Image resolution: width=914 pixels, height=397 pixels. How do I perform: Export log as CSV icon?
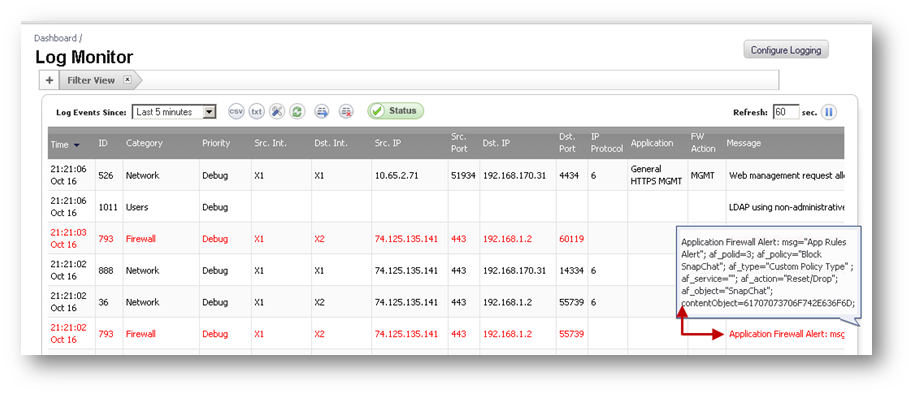click(x=236, y=111)
